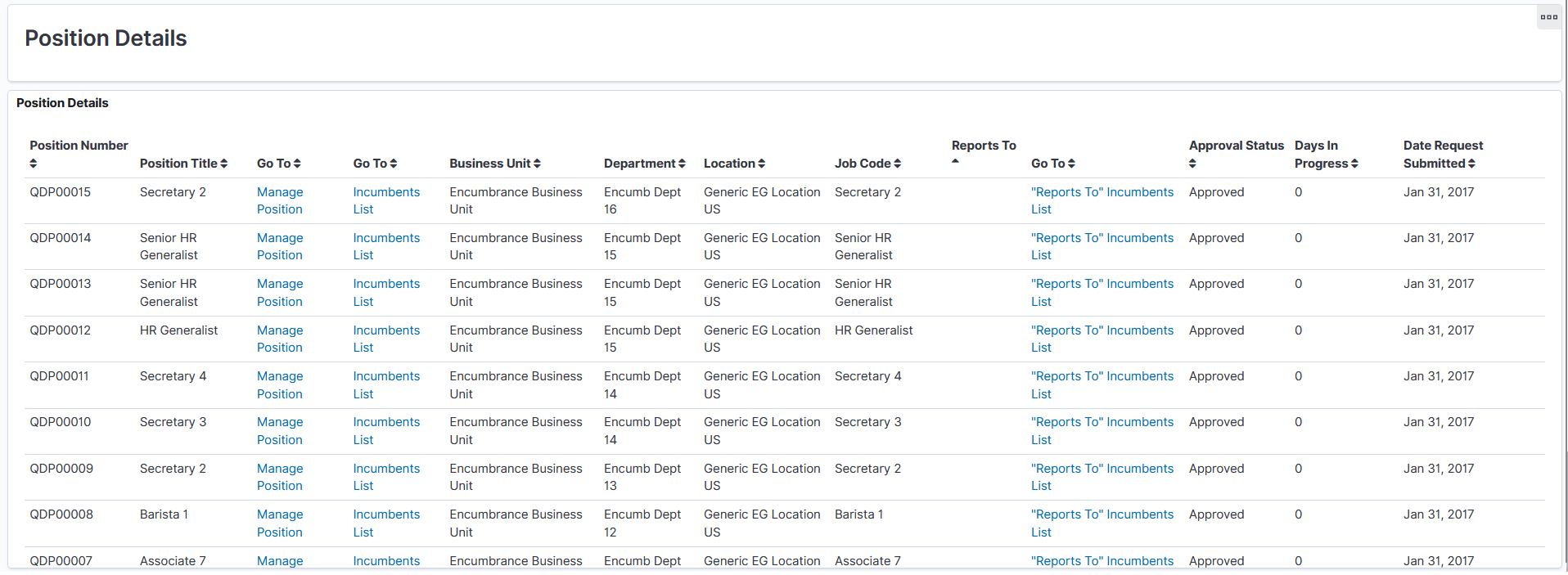1568x575 pixels.
Task: Open "Reports To" Incumbents List for QDP00011
Action: click(1102, 385)
